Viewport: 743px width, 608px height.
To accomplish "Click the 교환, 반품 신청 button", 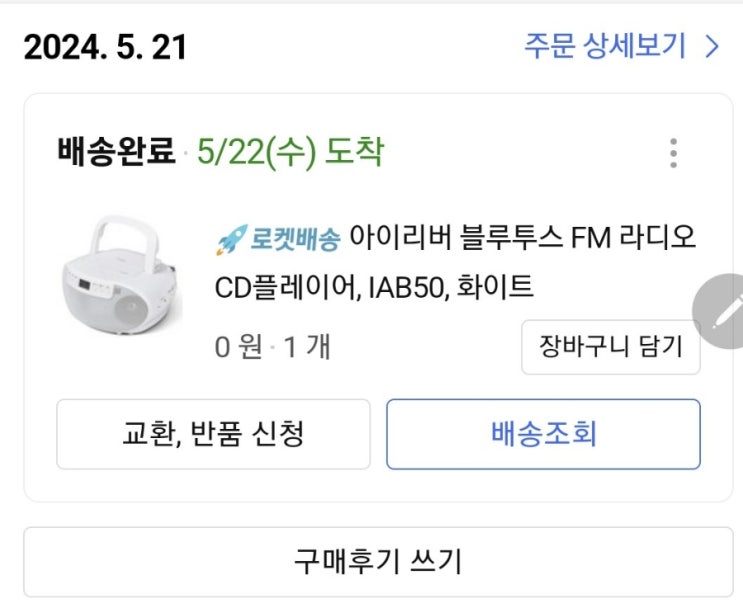I will (x=213, y=434).
